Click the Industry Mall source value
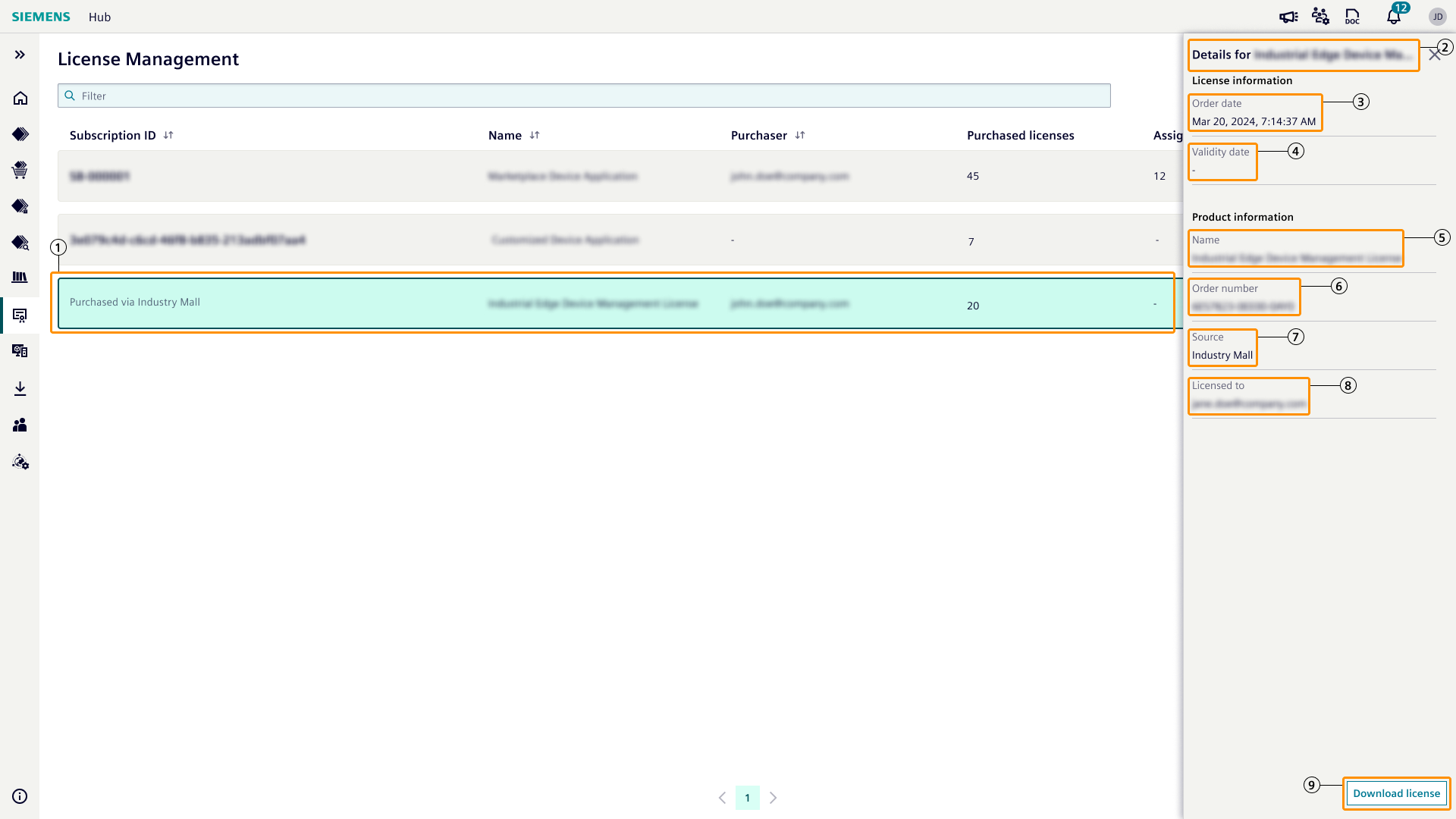The width and height of the screenshot is (1456, 819). click(1222, 355)
